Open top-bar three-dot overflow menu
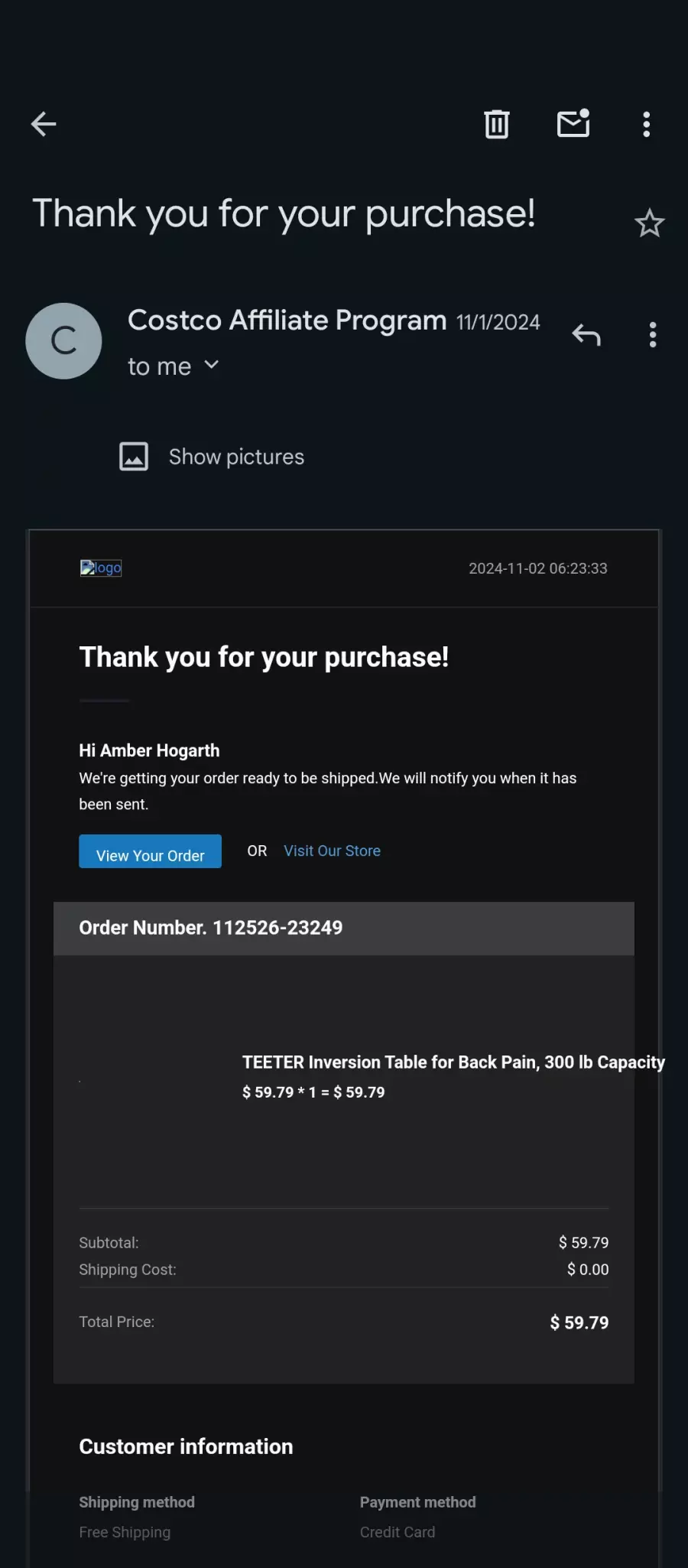The height and width of the screenshot is (1568, 688). (647, 124)
